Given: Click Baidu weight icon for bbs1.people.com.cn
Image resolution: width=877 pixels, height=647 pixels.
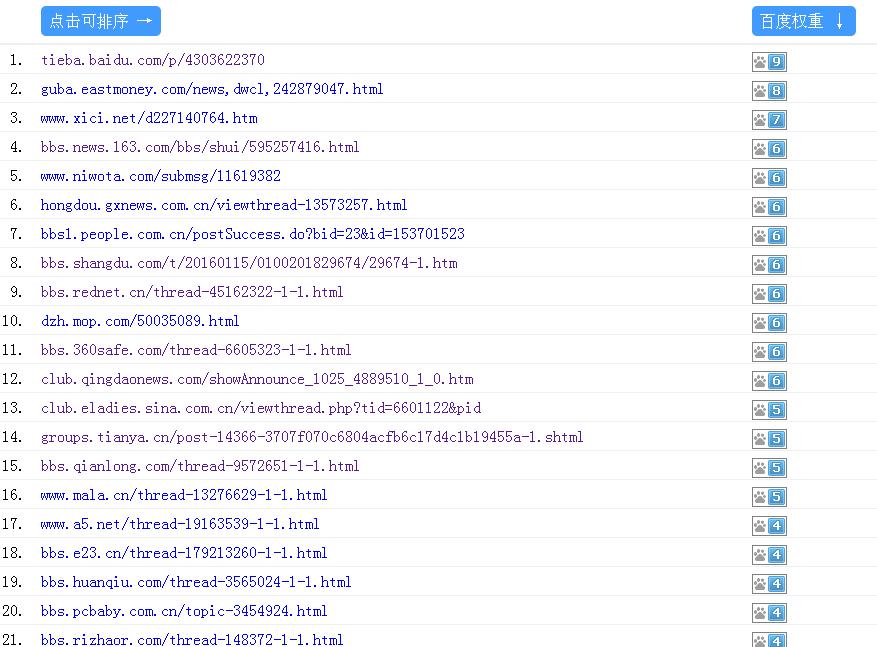Looking at the screenshot, I should [x=769, y=236].
